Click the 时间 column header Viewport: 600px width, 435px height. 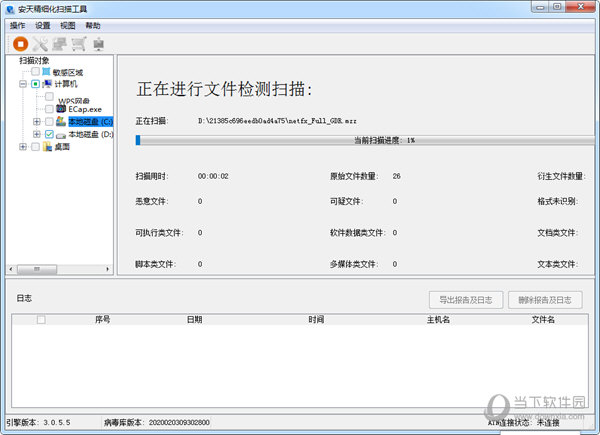coord(316,319)
